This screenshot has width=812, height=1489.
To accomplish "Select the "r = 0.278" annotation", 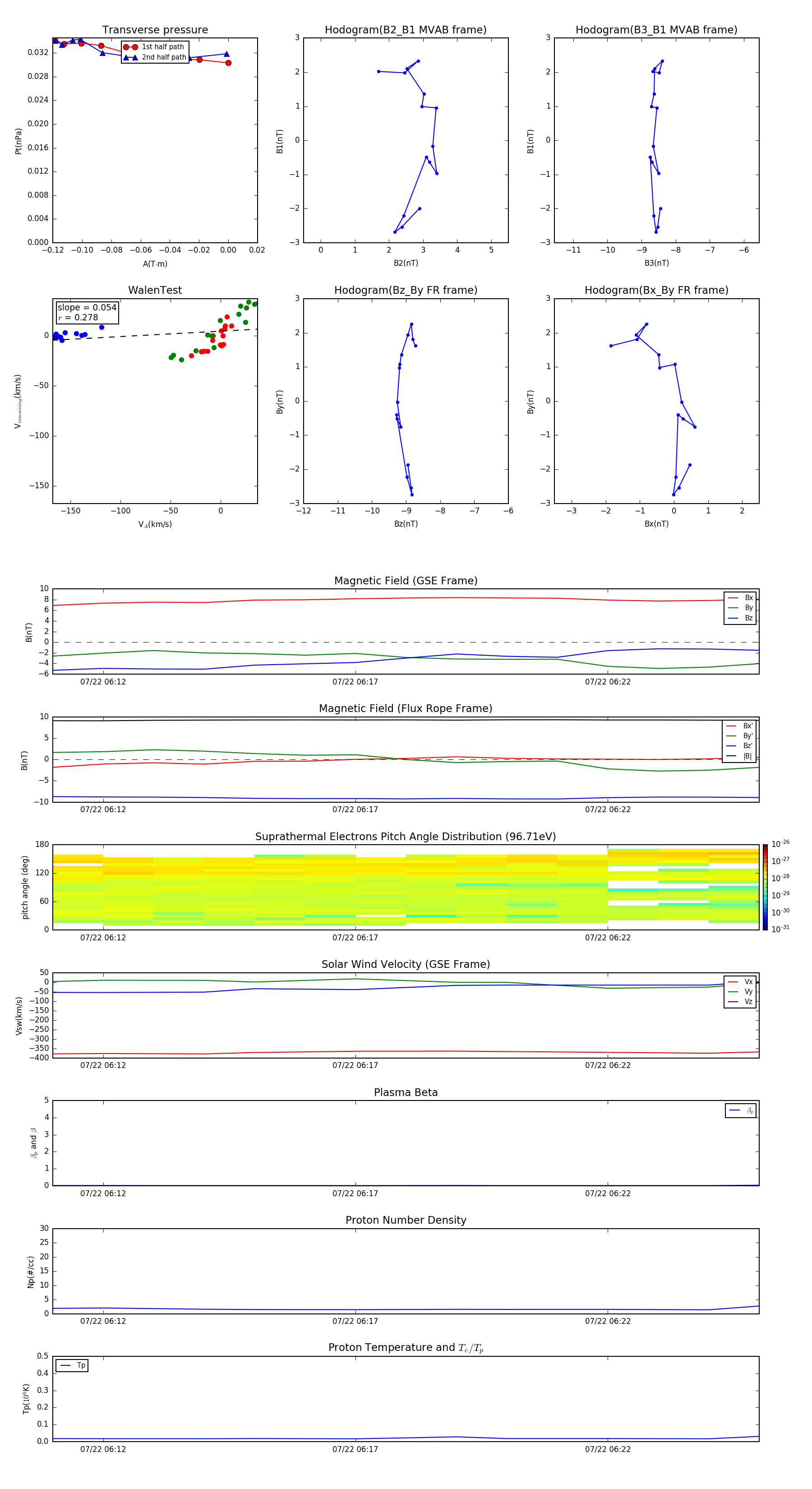I will 78,318.
